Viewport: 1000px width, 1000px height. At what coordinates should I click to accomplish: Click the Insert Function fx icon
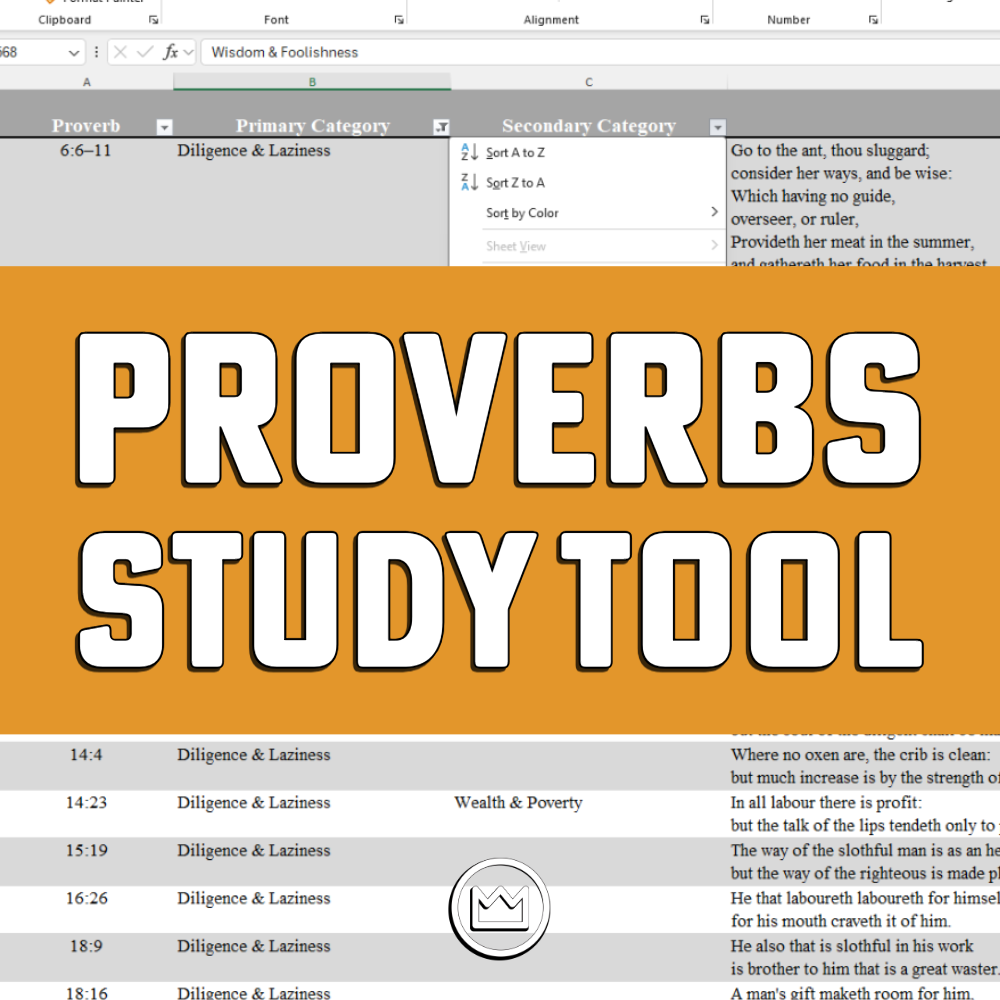(x=171, y=51)
